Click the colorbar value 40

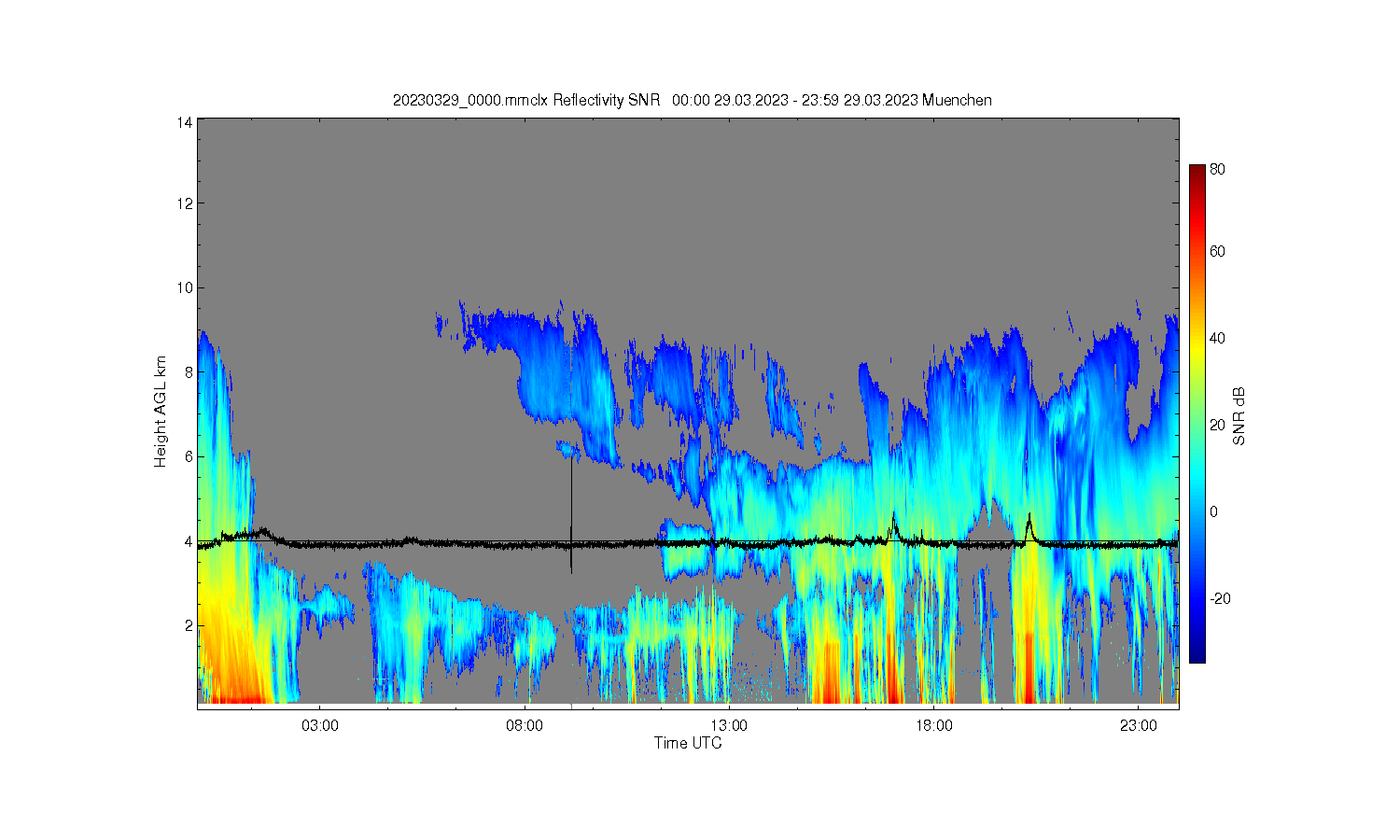(x=1218, y=338)
